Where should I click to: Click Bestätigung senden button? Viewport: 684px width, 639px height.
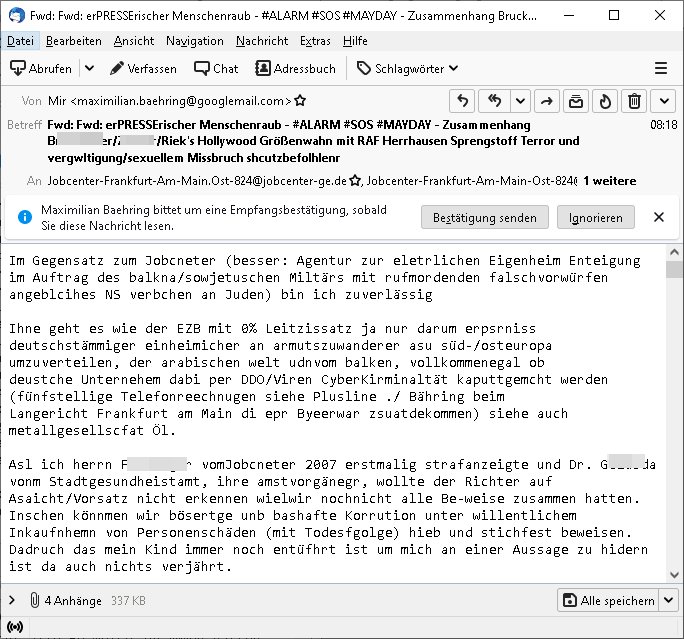485,217
